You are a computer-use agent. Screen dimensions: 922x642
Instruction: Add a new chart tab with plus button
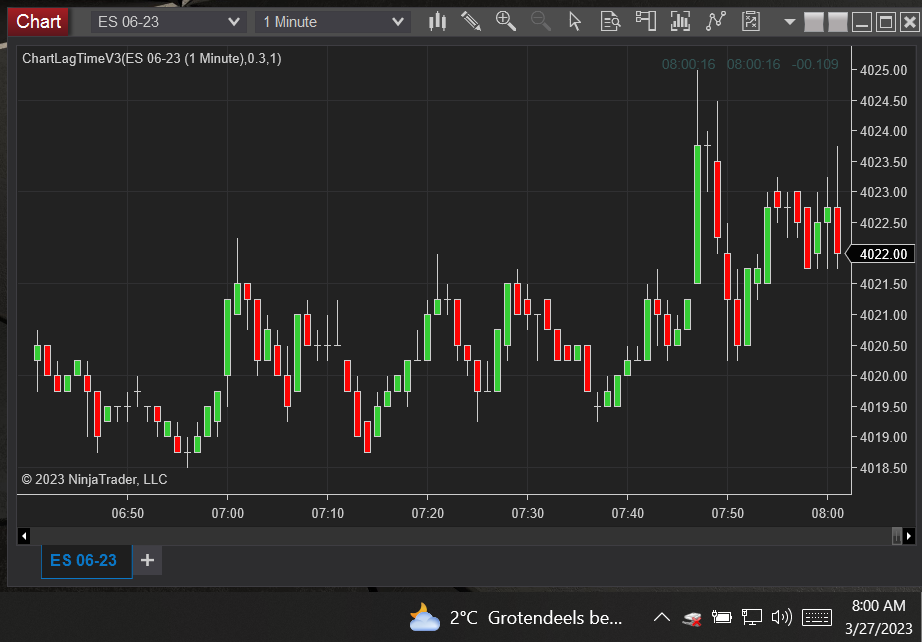click(x=146, y=561)
